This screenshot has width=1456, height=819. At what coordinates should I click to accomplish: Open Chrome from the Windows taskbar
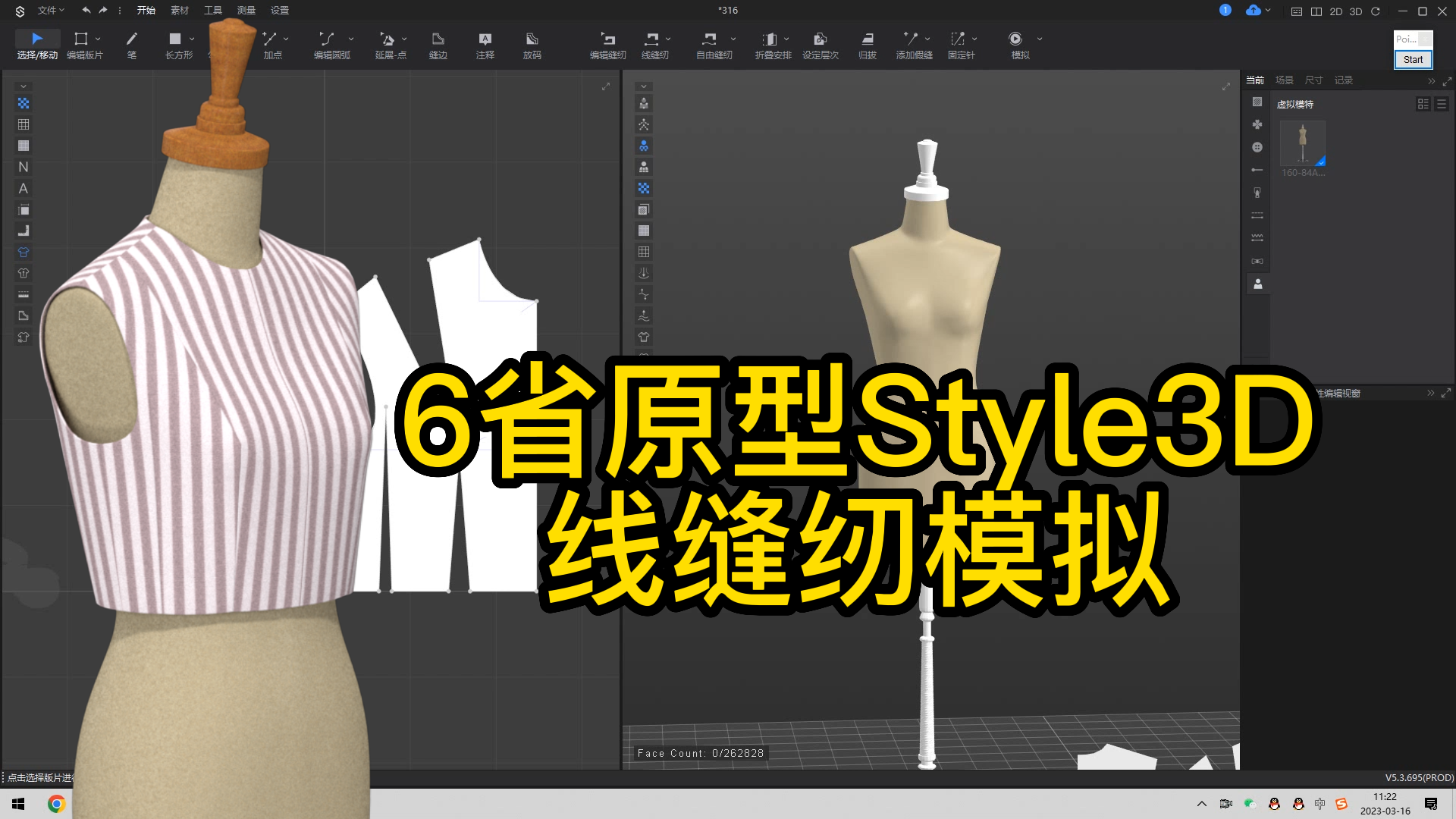(x=56, y=804)
